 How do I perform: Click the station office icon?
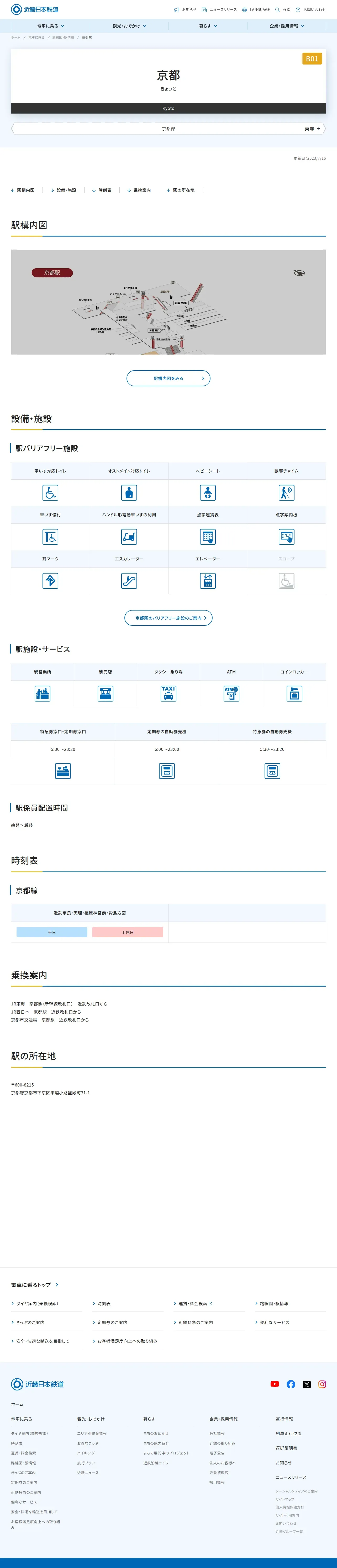point(43,693)
